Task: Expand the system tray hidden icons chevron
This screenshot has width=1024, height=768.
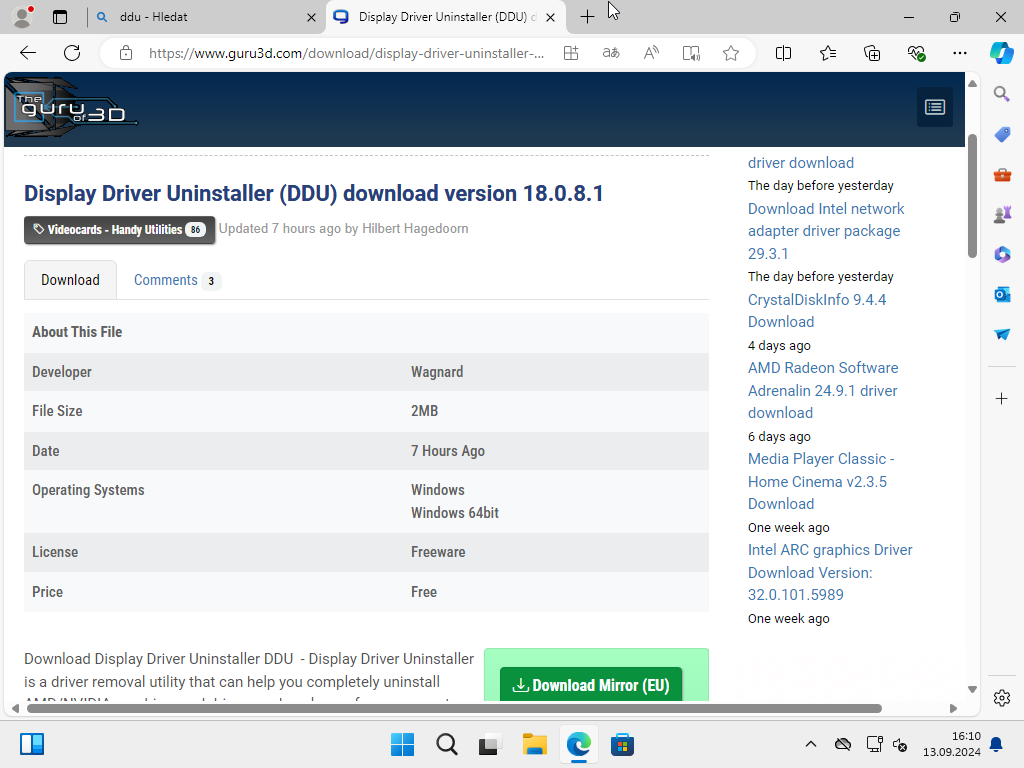Action: (811, 744)
